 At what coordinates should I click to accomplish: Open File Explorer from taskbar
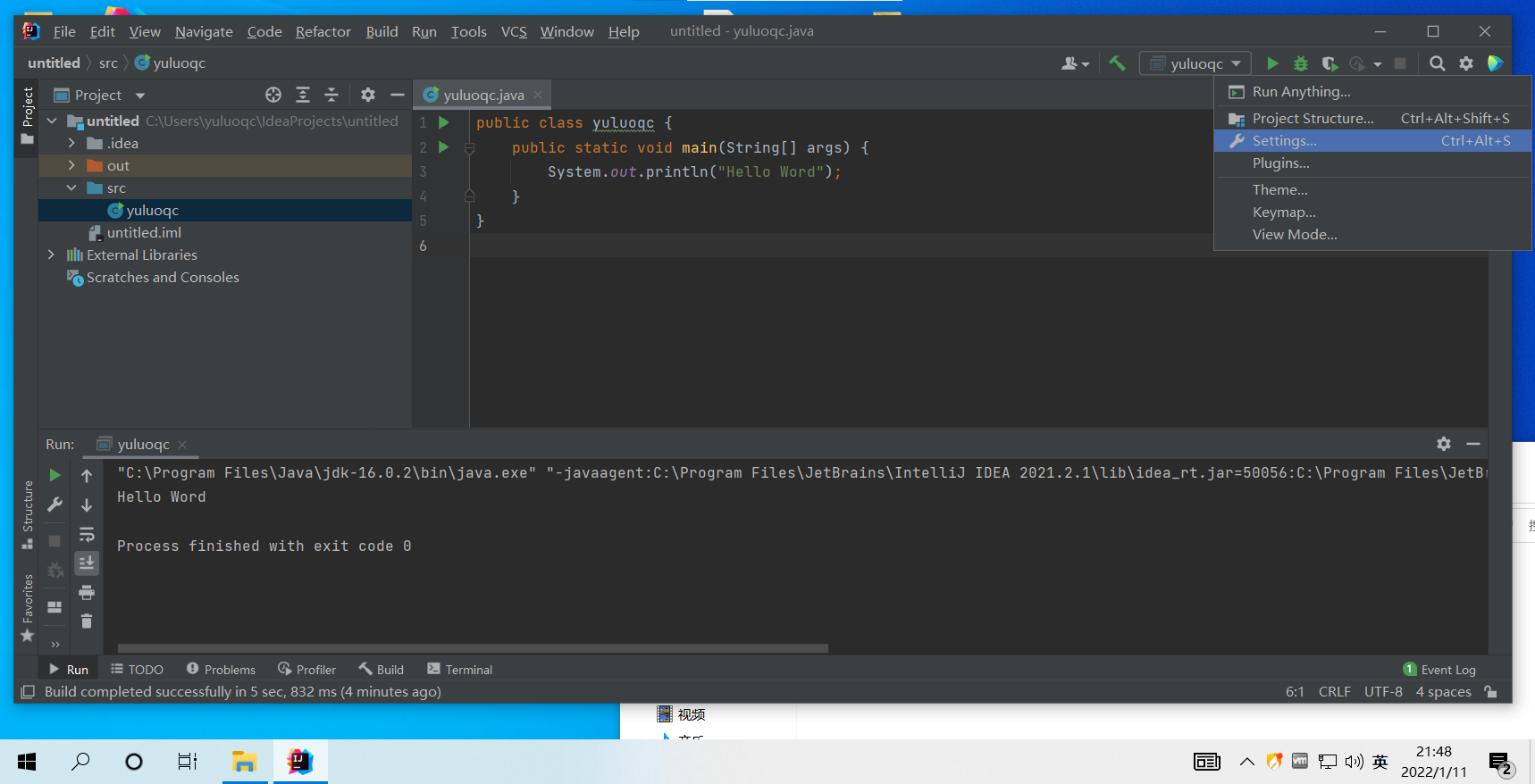pos(244,762)
